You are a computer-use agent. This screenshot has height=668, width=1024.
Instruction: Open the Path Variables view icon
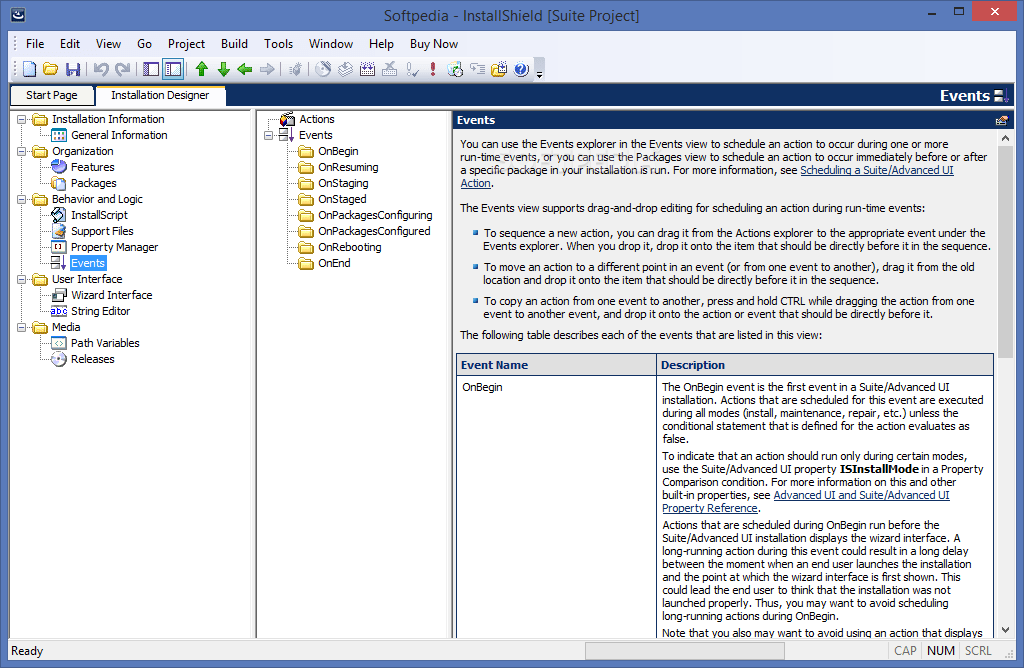coord(59,343)
